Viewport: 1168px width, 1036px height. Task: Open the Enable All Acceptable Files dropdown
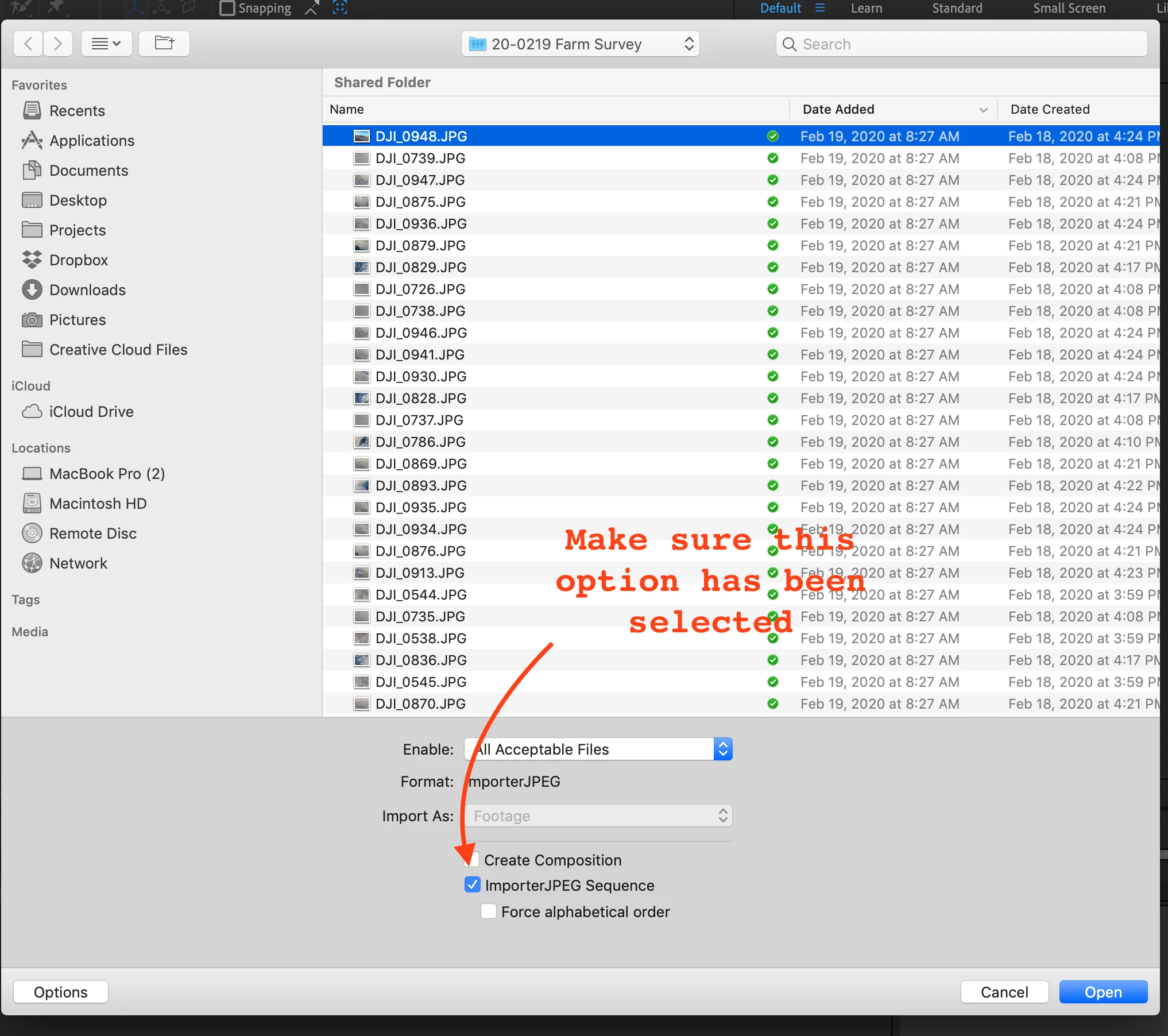pyautogui.click(x=598, y=749)
